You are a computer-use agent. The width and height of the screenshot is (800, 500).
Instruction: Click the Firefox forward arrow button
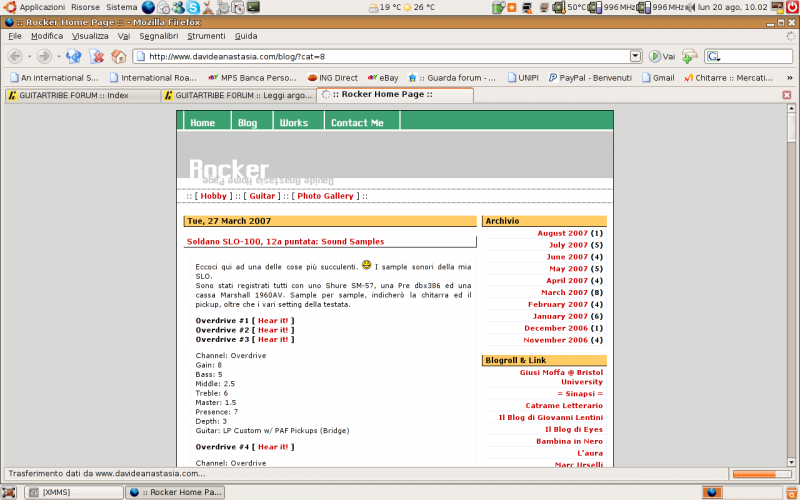coord(44,56)
